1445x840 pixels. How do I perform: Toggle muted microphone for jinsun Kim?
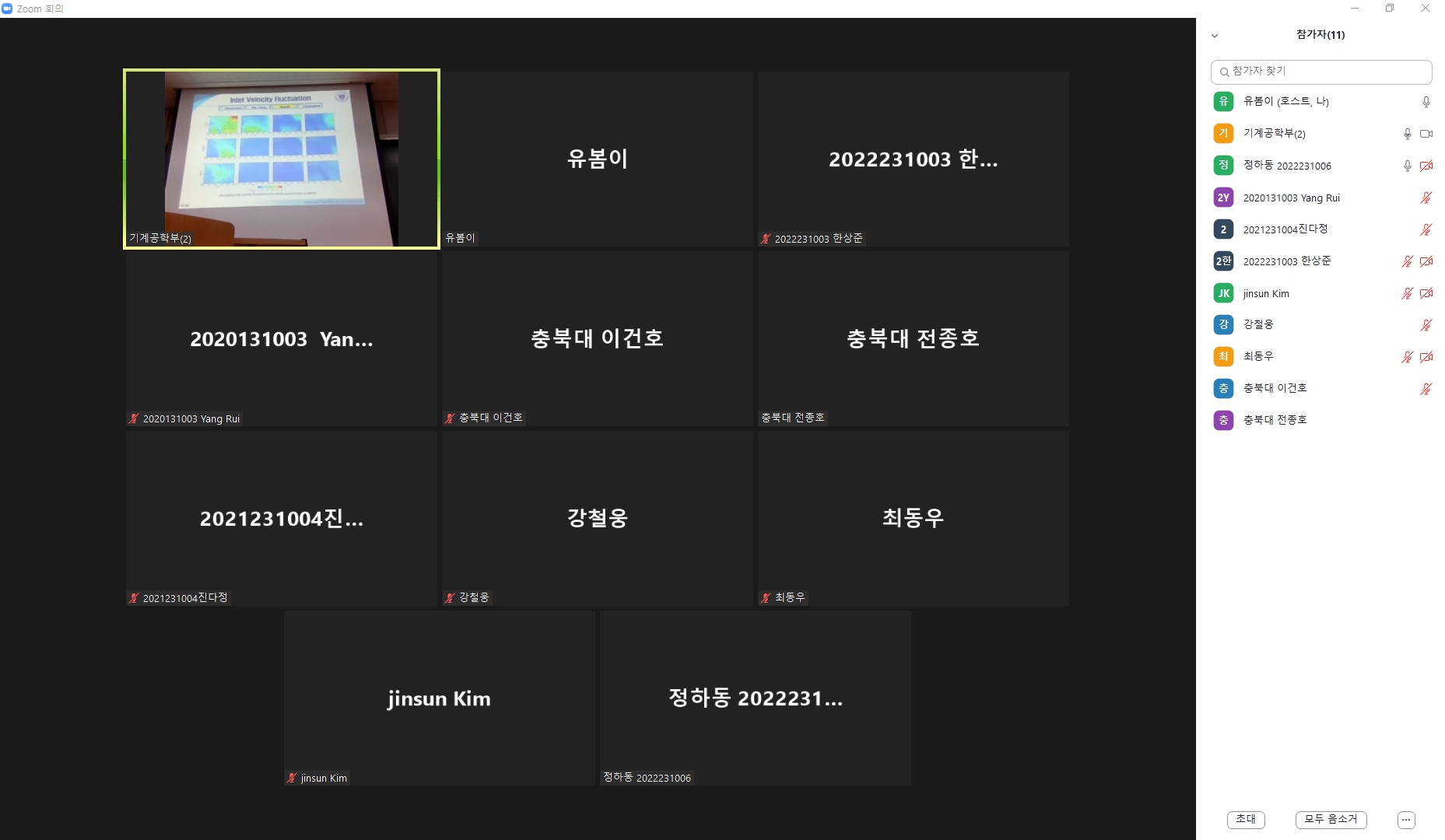click(x=1407, y=293)
